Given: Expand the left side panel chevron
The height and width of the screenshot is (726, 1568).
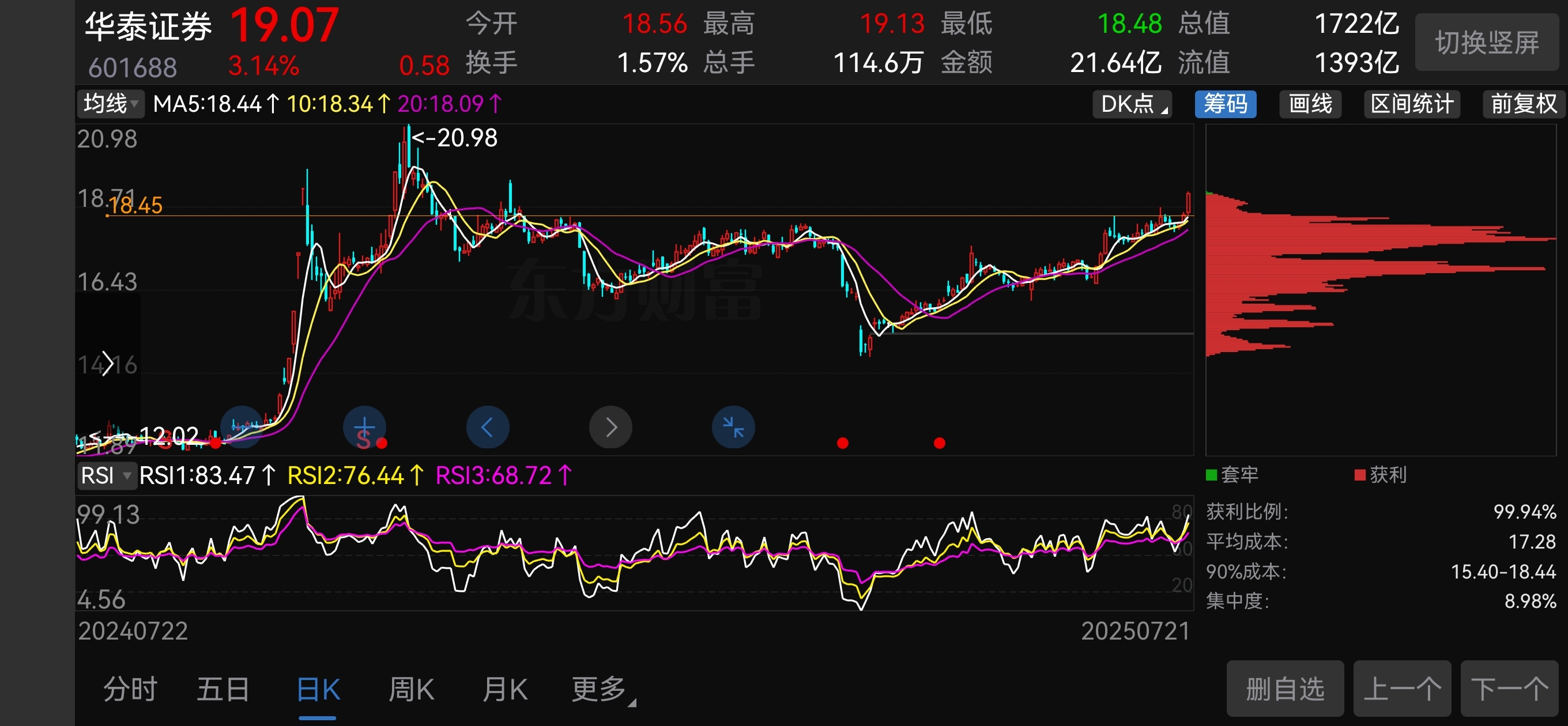Looking at the screenshot, I should (x=108, y=364).
